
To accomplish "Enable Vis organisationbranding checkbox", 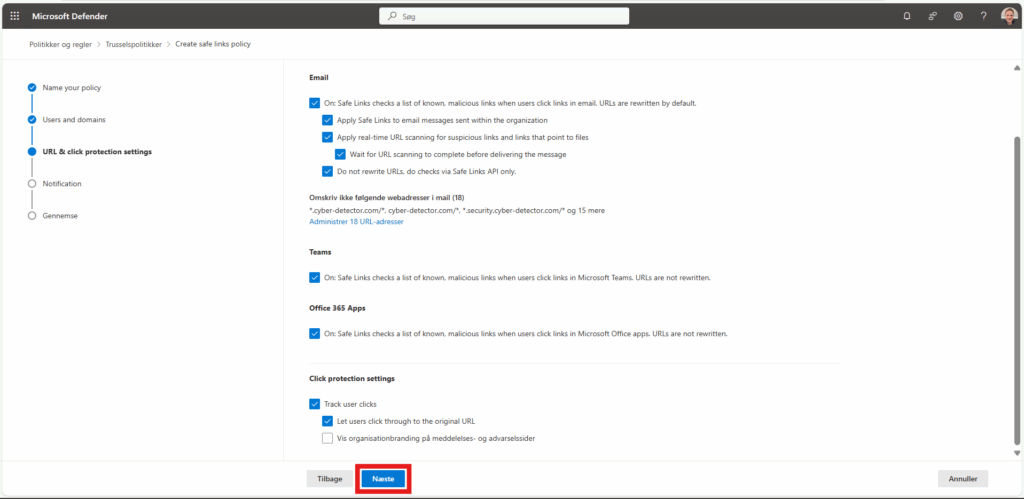I will tap(327, 438).
